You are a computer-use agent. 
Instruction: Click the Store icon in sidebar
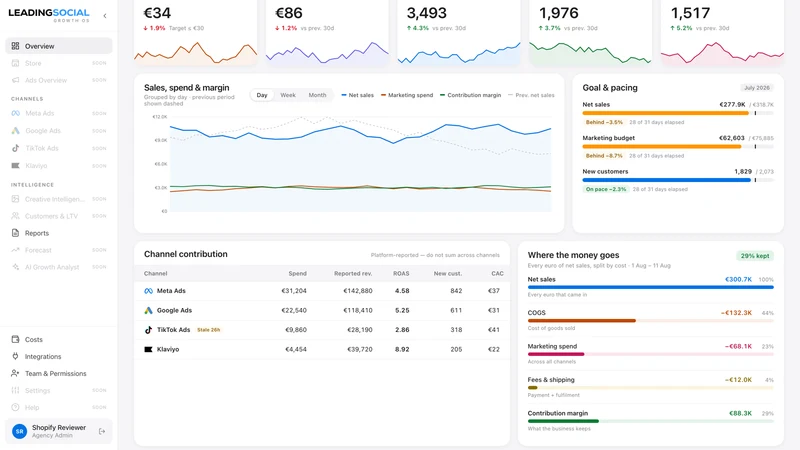[15, 63]
